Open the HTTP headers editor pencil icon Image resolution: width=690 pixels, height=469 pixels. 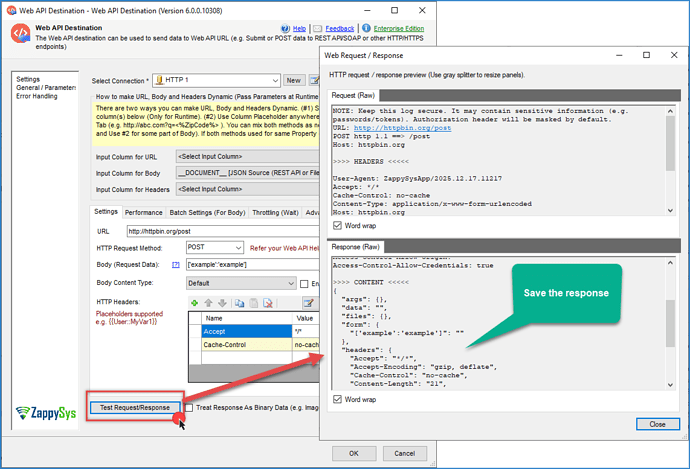click(x=309, y=303)
